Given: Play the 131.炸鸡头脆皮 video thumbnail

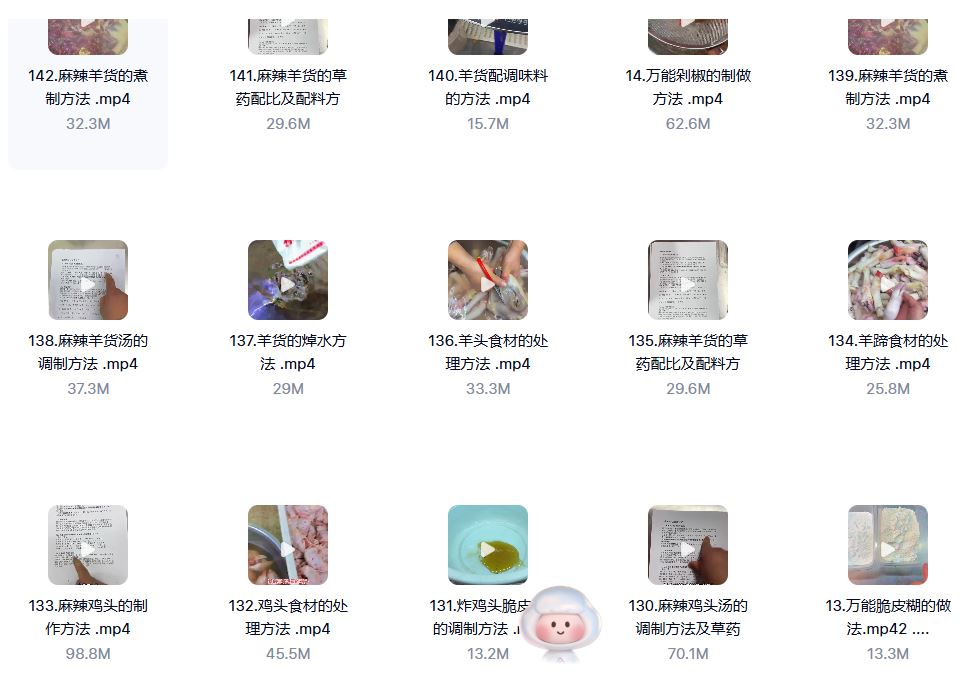Looking at the screenshot, I should click(488, 545).
